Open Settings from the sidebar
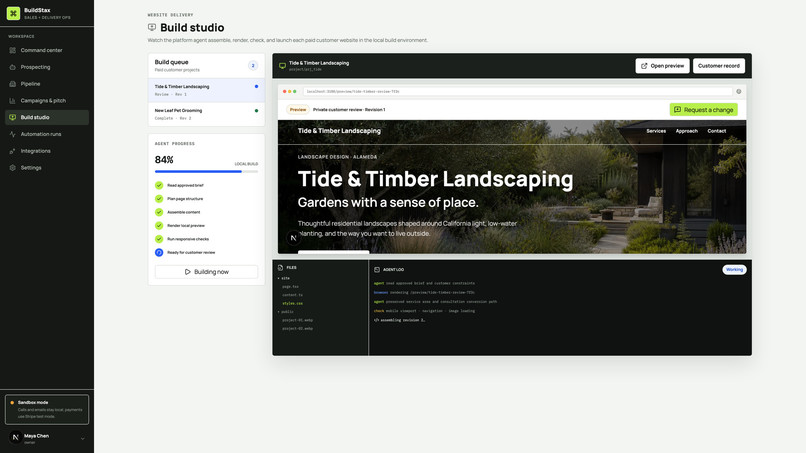Screen dimensions: 806x453 click(47, 168)
